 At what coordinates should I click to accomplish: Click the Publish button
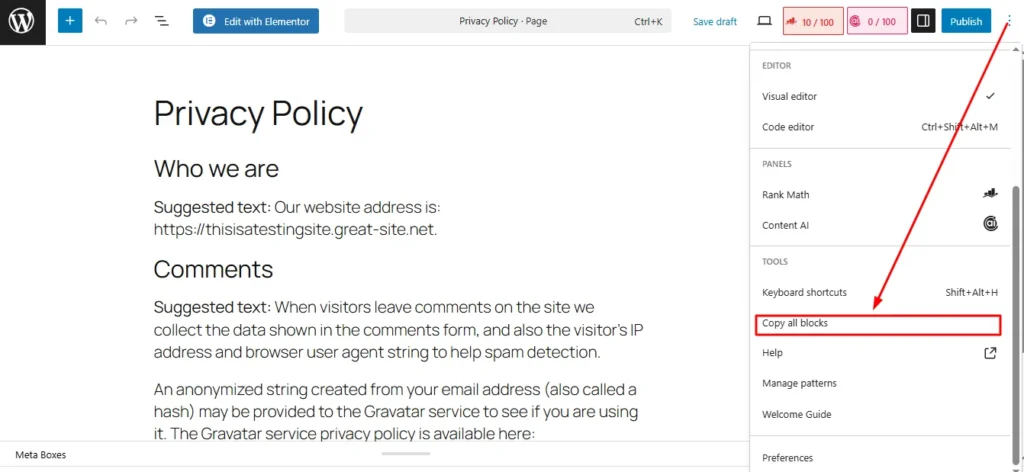(x=965, y=21)
